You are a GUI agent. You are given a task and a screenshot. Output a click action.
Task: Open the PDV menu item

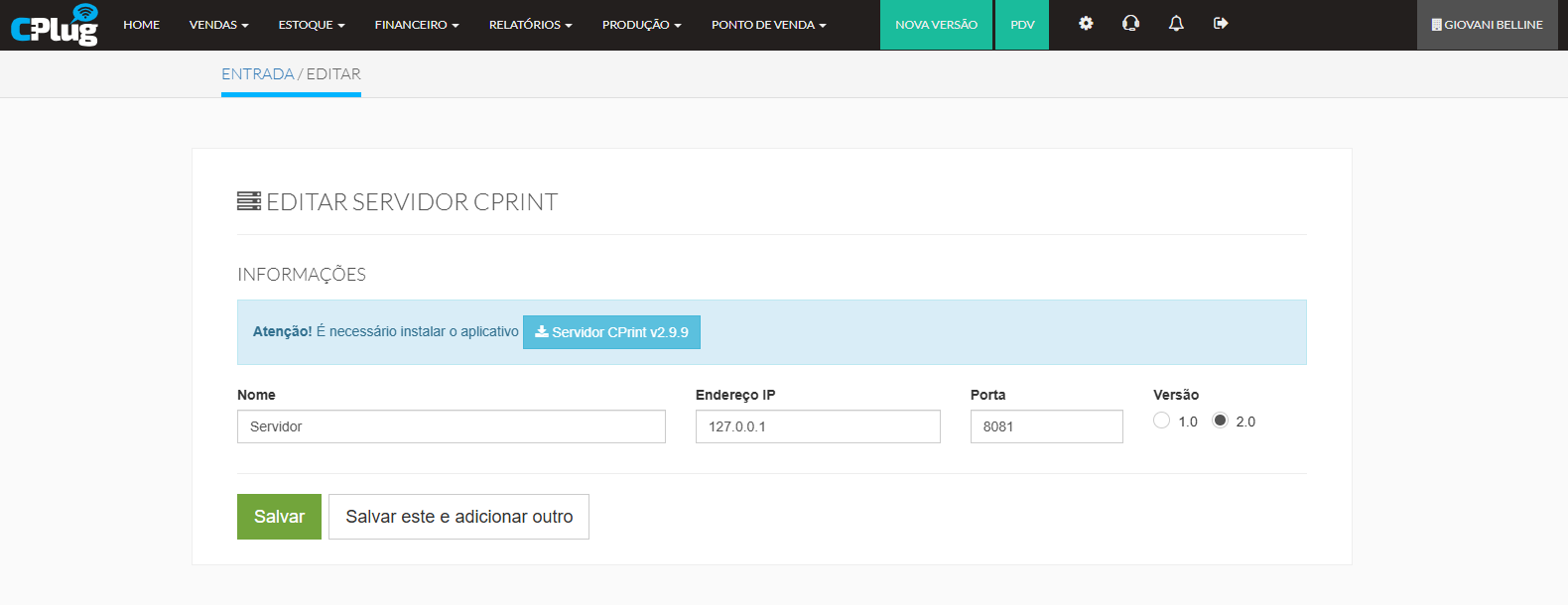coord(1022,25)
